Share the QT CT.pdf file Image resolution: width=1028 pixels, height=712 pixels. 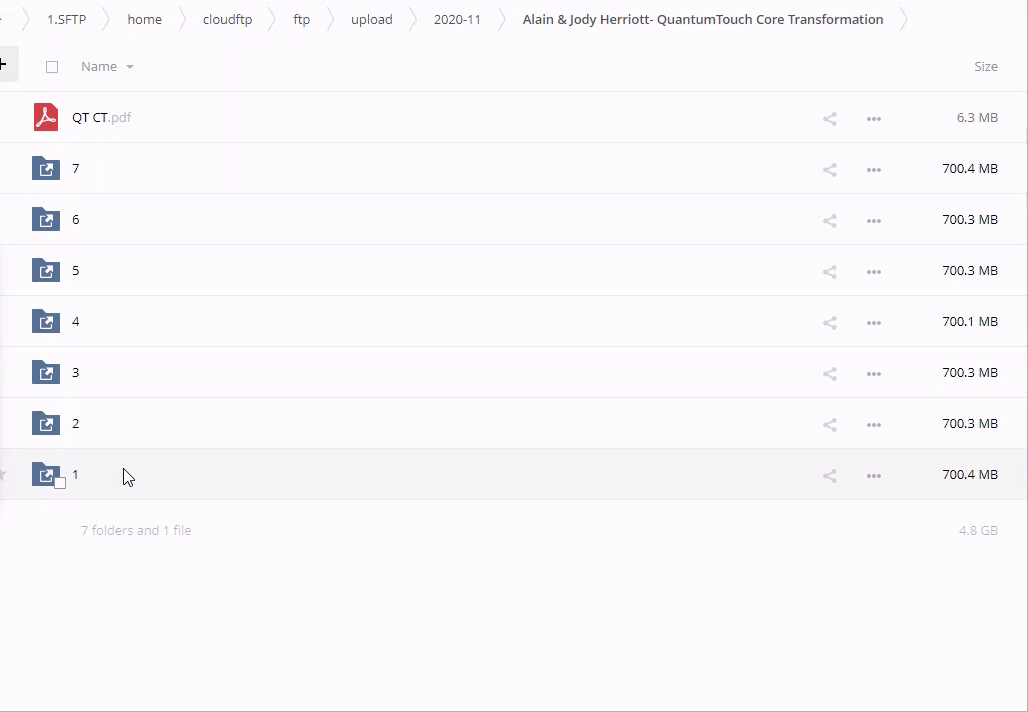(829, 119)
